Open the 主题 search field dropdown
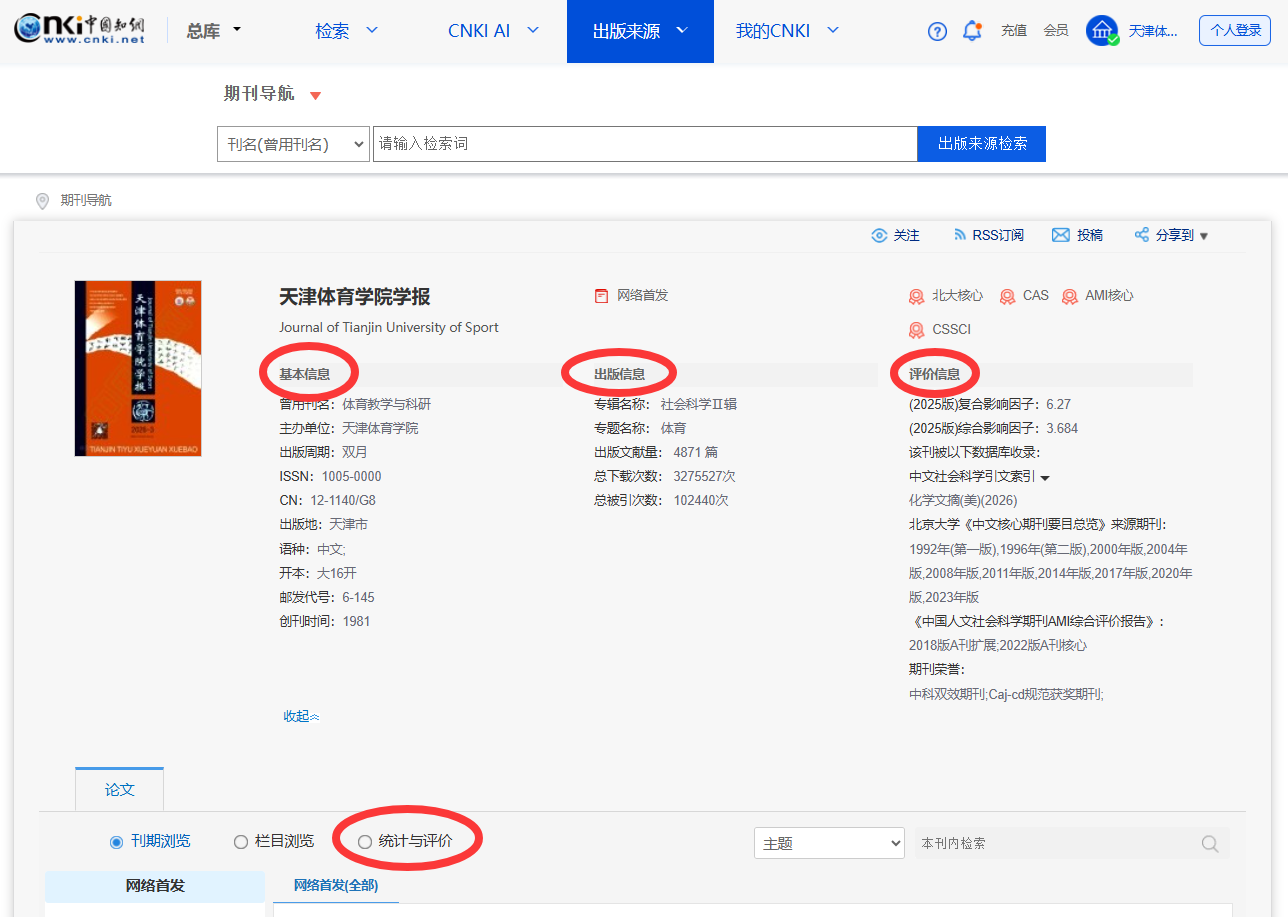 (x=829, y=843)
